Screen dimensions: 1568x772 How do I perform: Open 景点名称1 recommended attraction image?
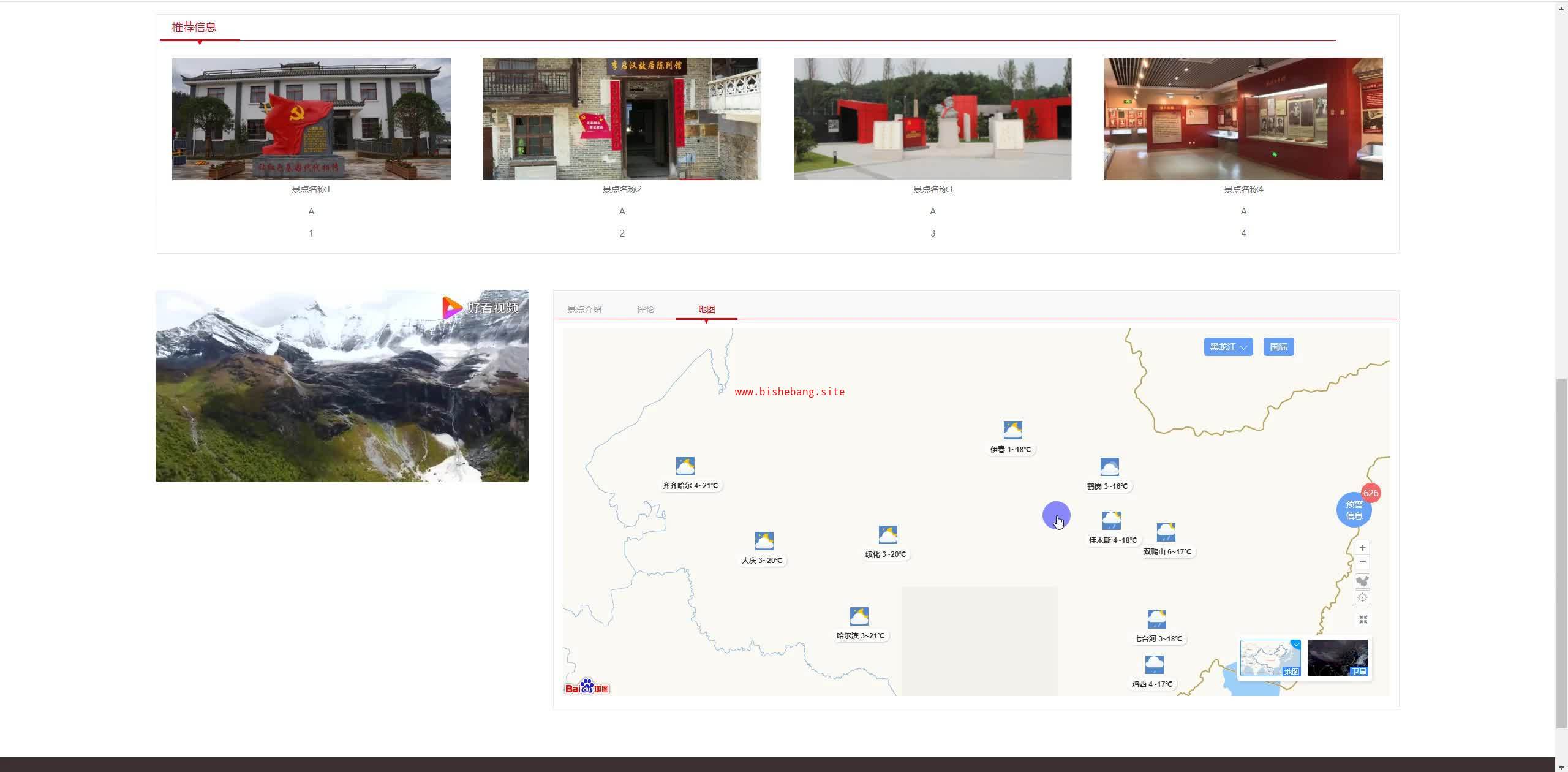pyautogui.click(x=311, y=119)
